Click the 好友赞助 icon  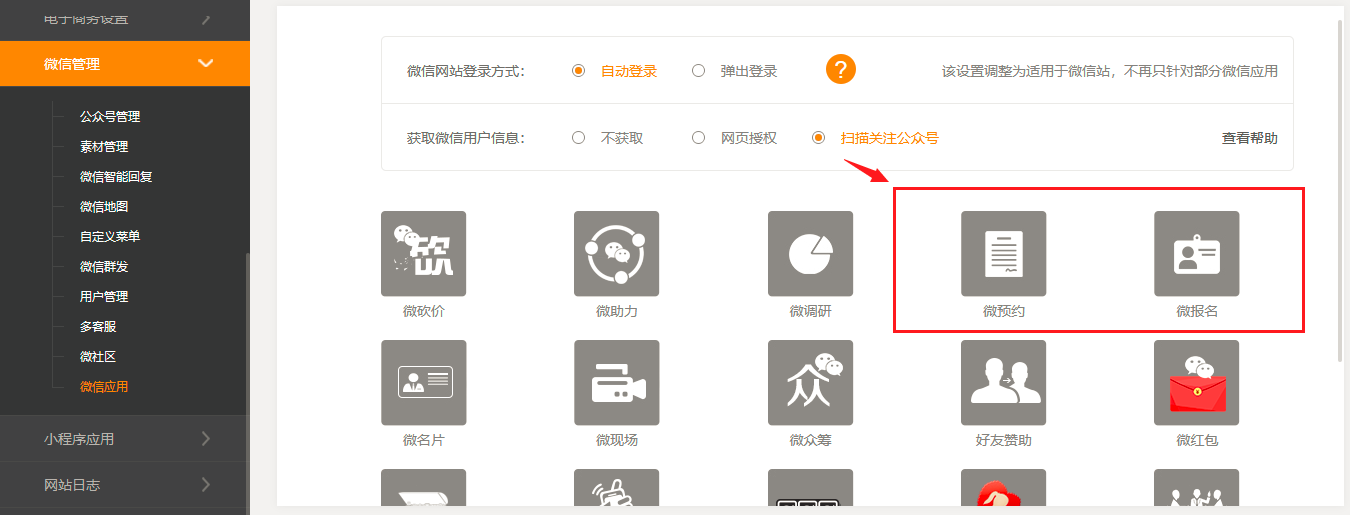[x=1003, y=383]
